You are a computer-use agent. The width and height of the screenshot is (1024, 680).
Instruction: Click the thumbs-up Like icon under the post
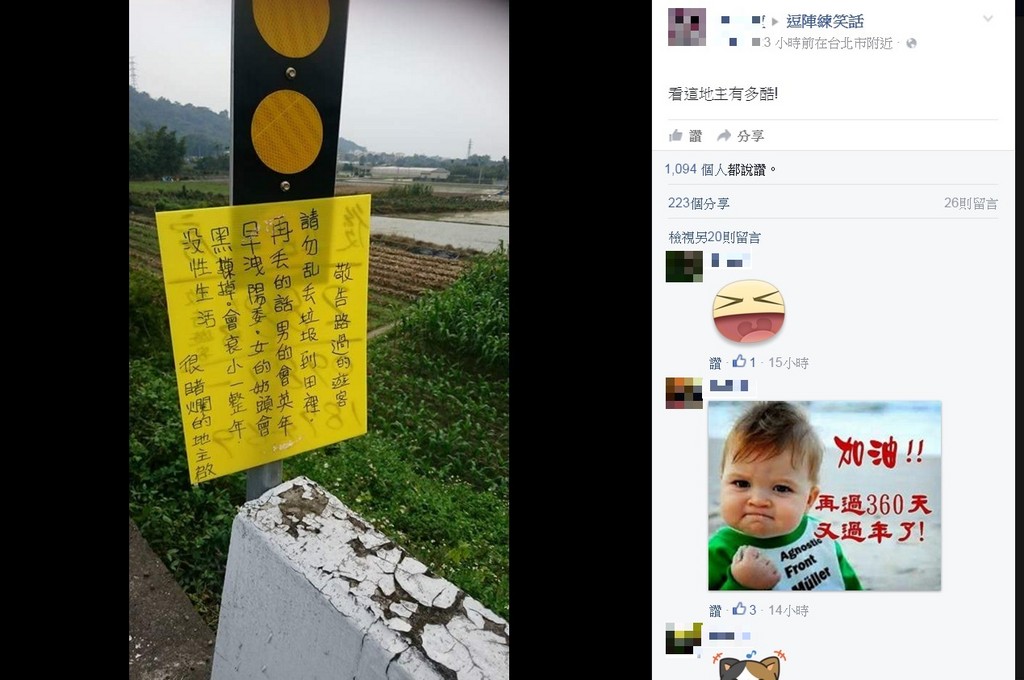pyautogui.click(x=676, y=135)
